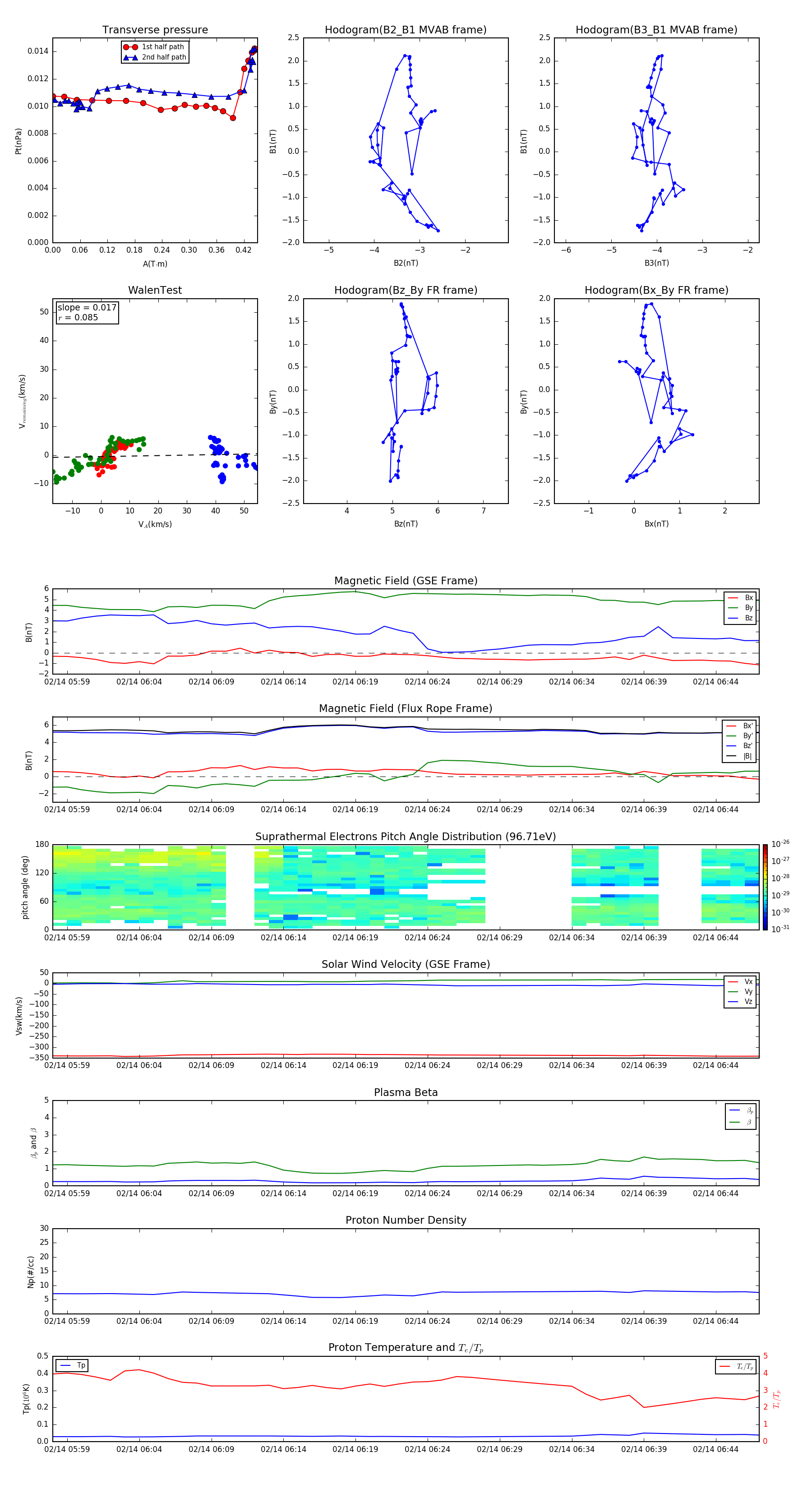Click the 'Tp(10^6K)' axis label
Screen dimensions: 812x1489
(x=26, y=1399)
